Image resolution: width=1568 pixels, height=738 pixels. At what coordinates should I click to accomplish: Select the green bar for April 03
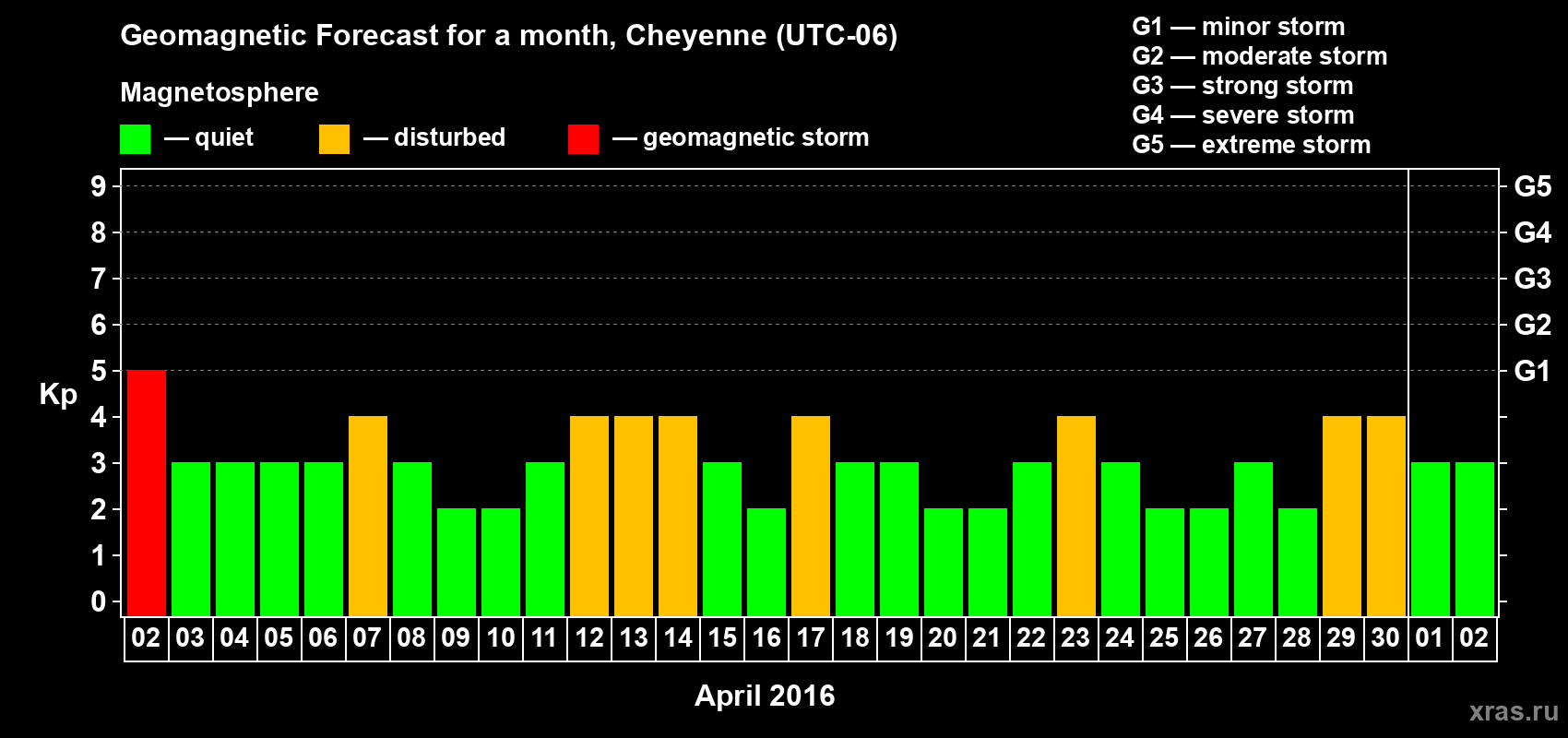pyautogui.click(x=191, y=540)
